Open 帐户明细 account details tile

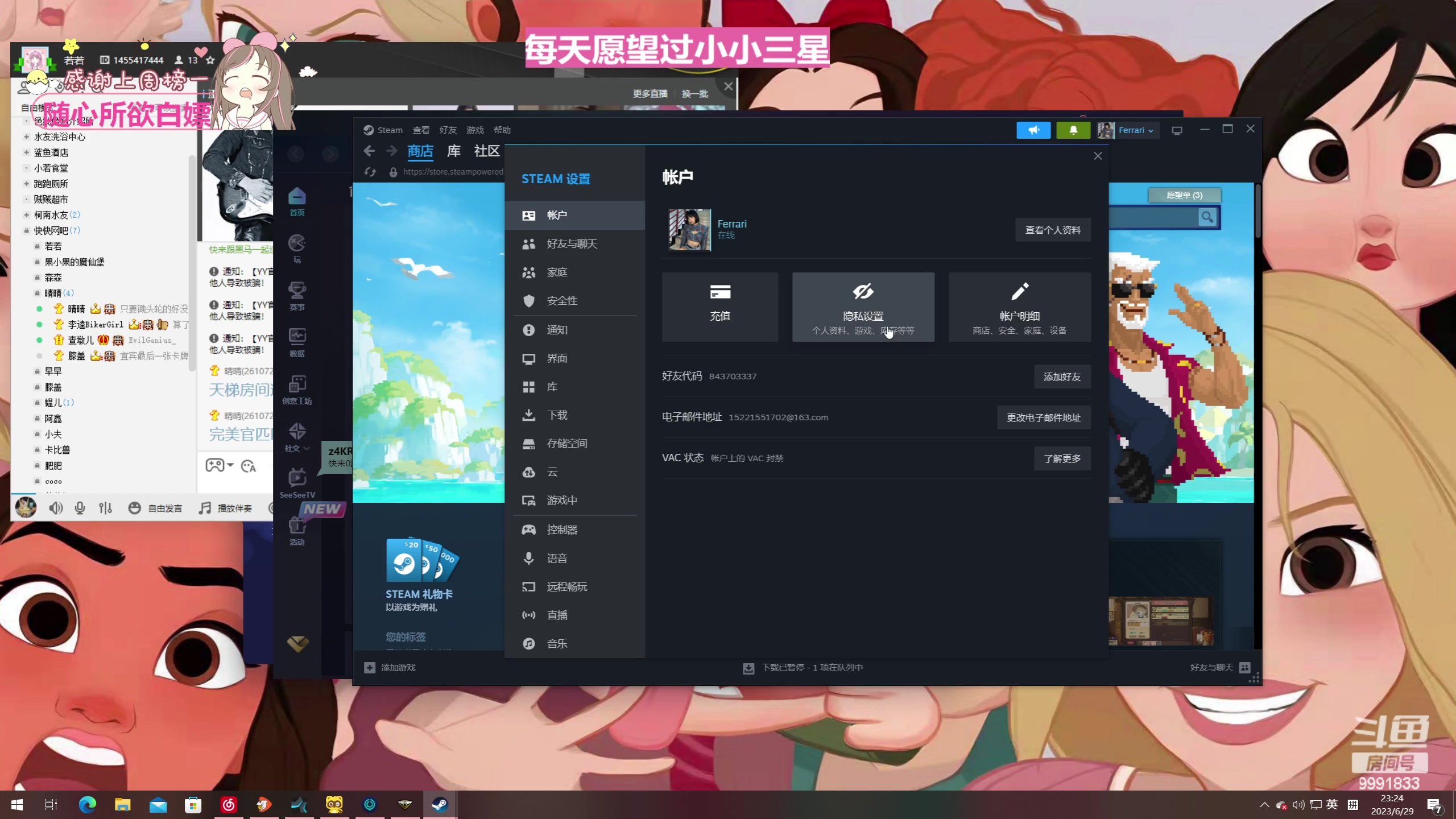tap(1019, 307)
